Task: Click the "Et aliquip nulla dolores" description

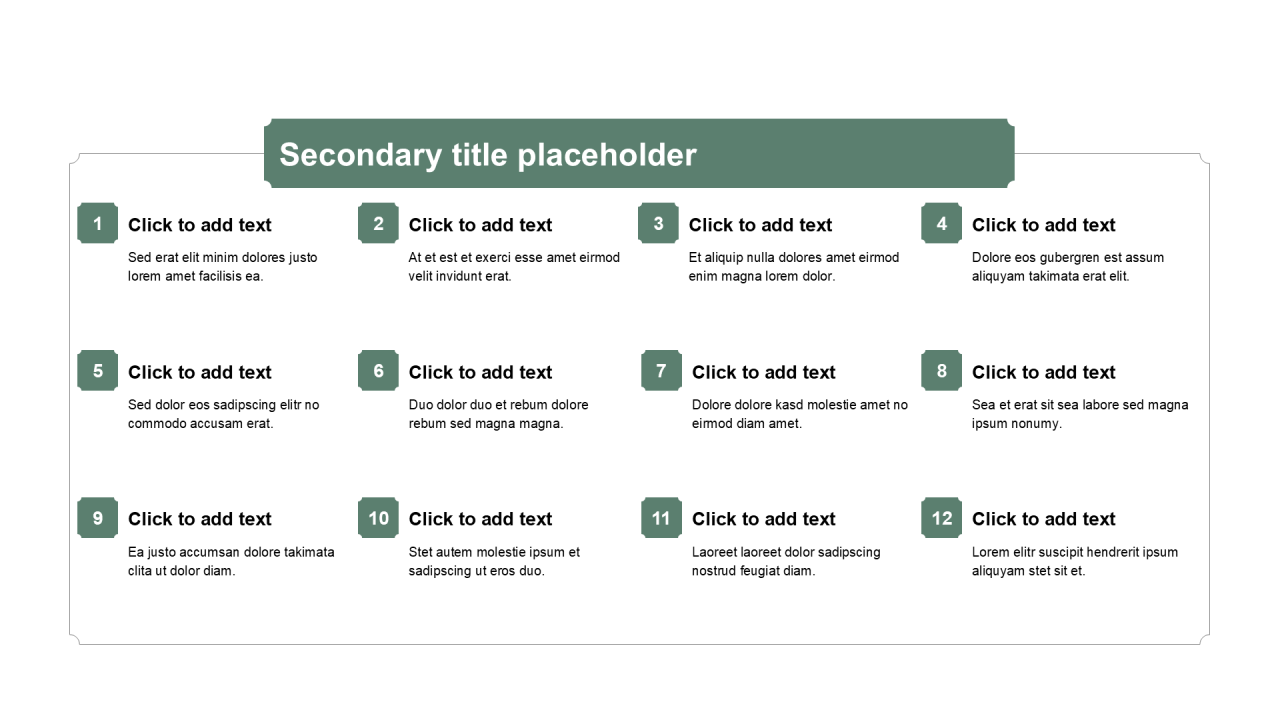Action: (794, 267)
